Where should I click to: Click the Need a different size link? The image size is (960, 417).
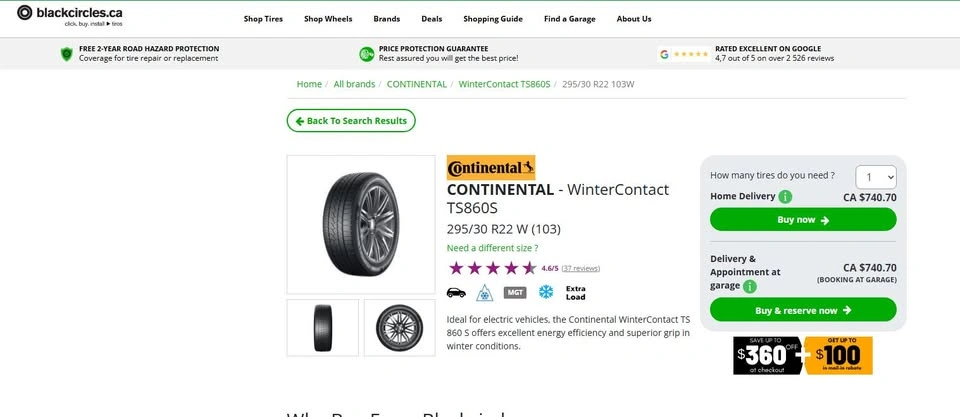pyautogui.click(x=492, y=248)
